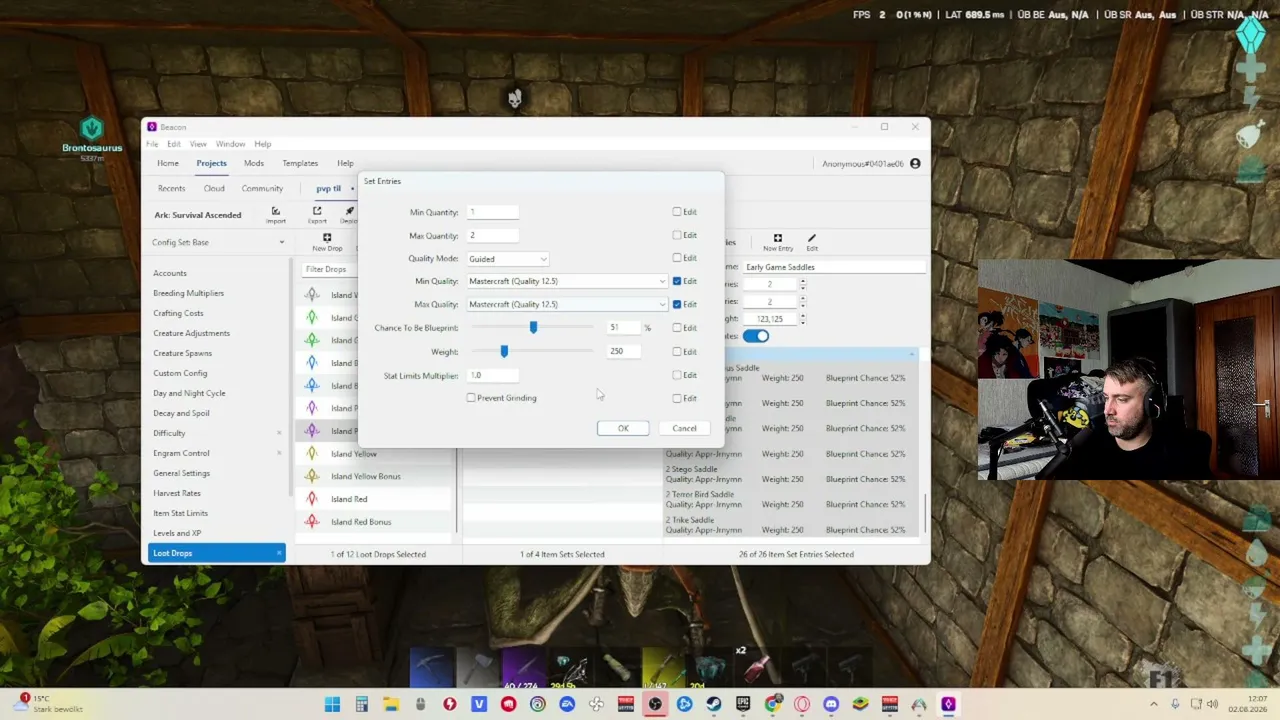Image resolution: width=1280 pixels, height=720 pixels.
Task: Open Steam from the taskbar
Action: click(x=714, y=704)
